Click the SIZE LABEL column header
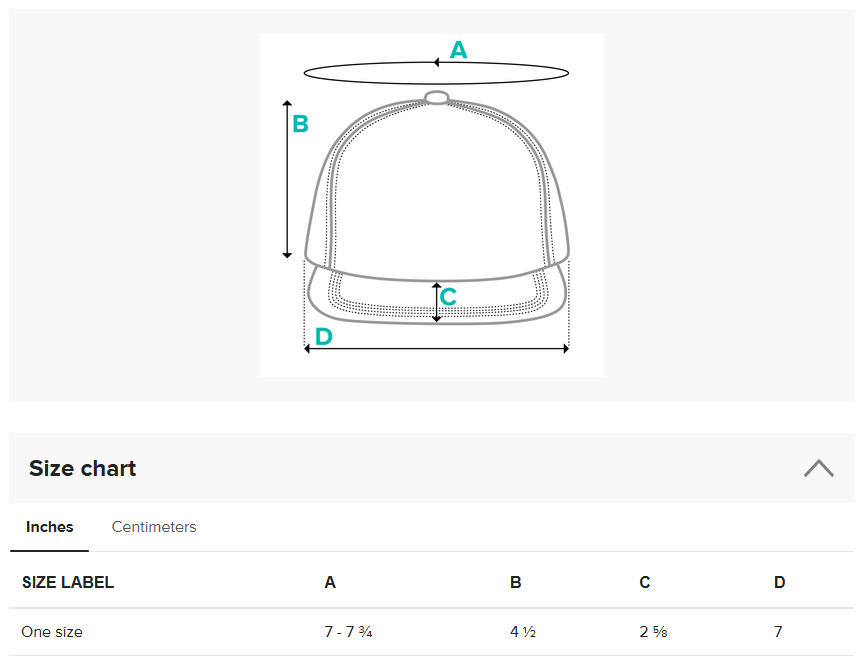The height and width of the screenshot is (672, 865). point(68,582)
